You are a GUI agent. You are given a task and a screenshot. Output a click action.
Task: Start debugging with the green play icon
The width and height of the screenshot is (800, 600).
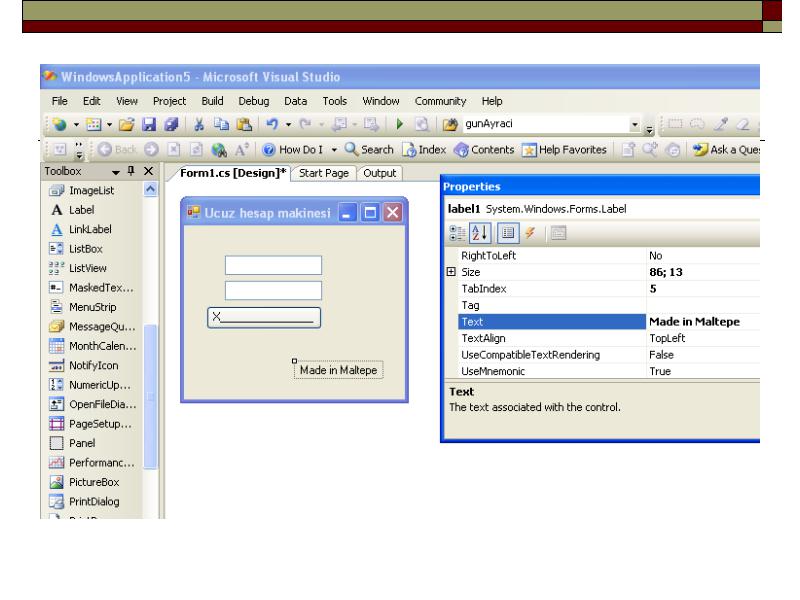[x=399, y=124]
